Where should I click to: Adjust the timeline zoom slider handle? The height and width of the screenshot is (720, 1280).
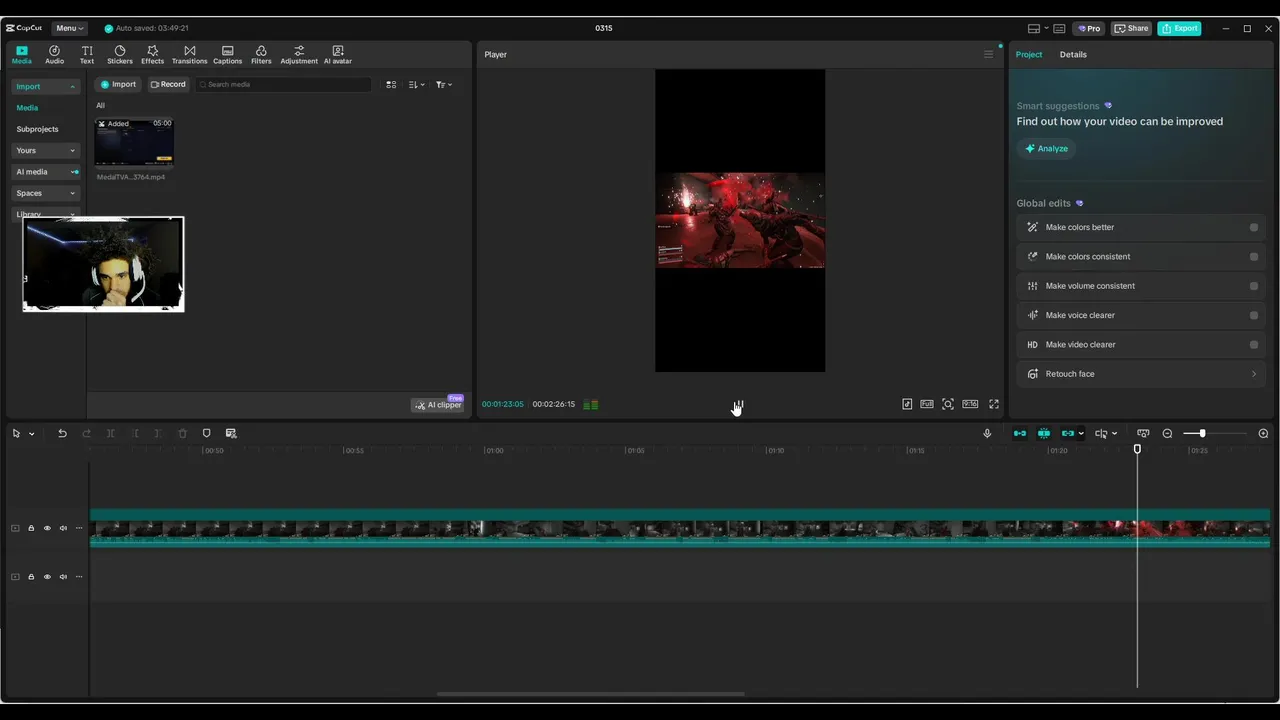(x=1202, y=433)
